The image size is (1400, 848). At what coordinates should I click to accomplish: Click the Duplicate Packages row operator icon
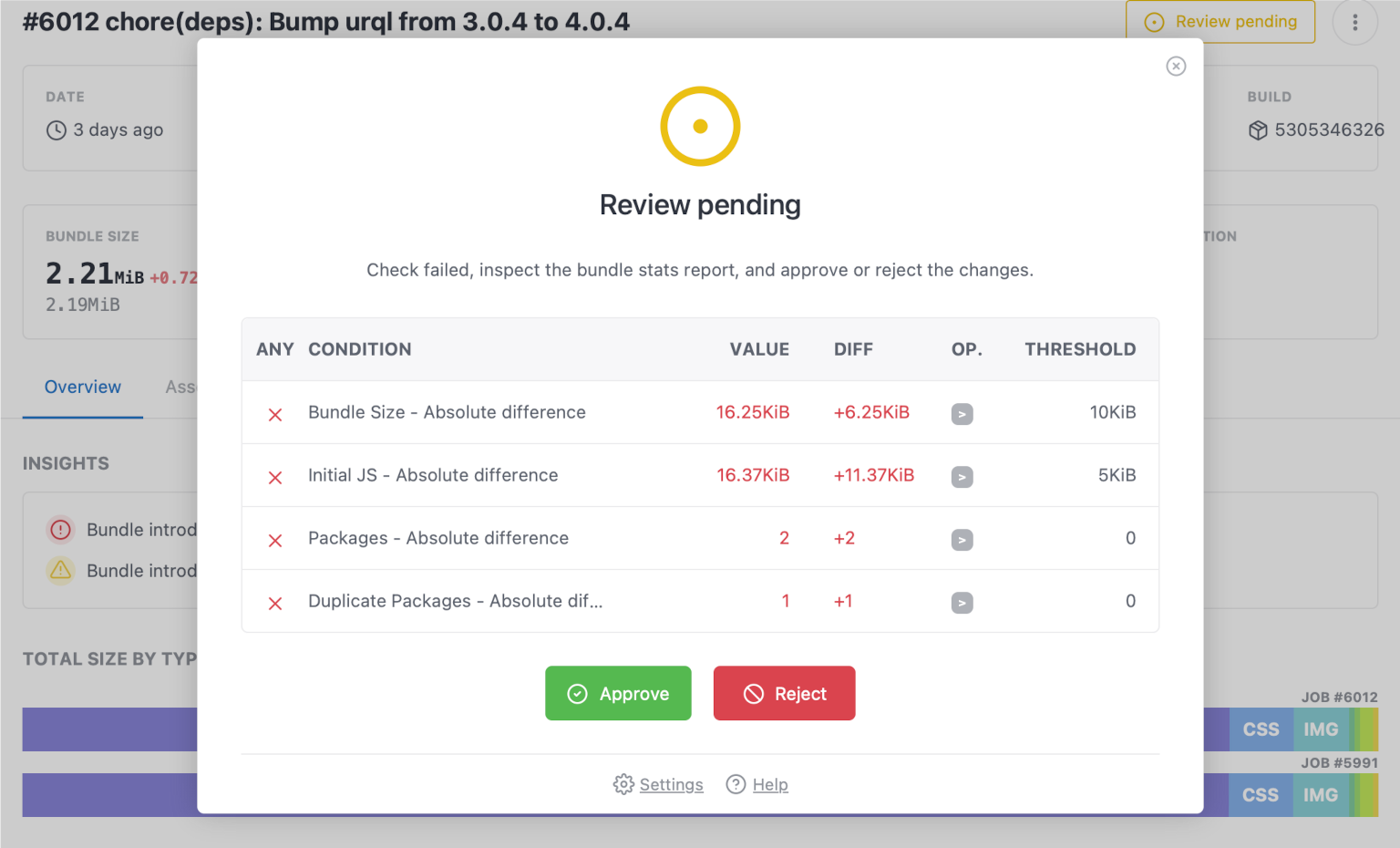coord(962,603)
